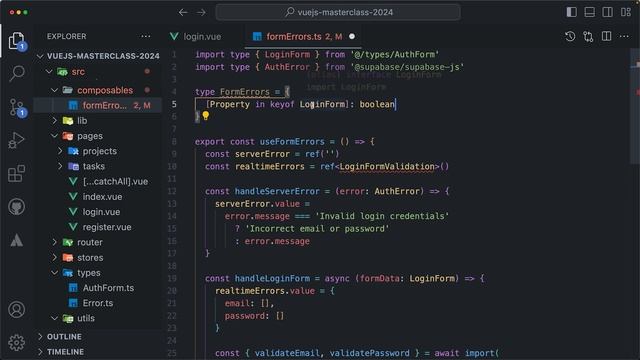Click 'Invalid login credentials' string
The height and width of the screenshot is (360, 640).
(382, 216)
